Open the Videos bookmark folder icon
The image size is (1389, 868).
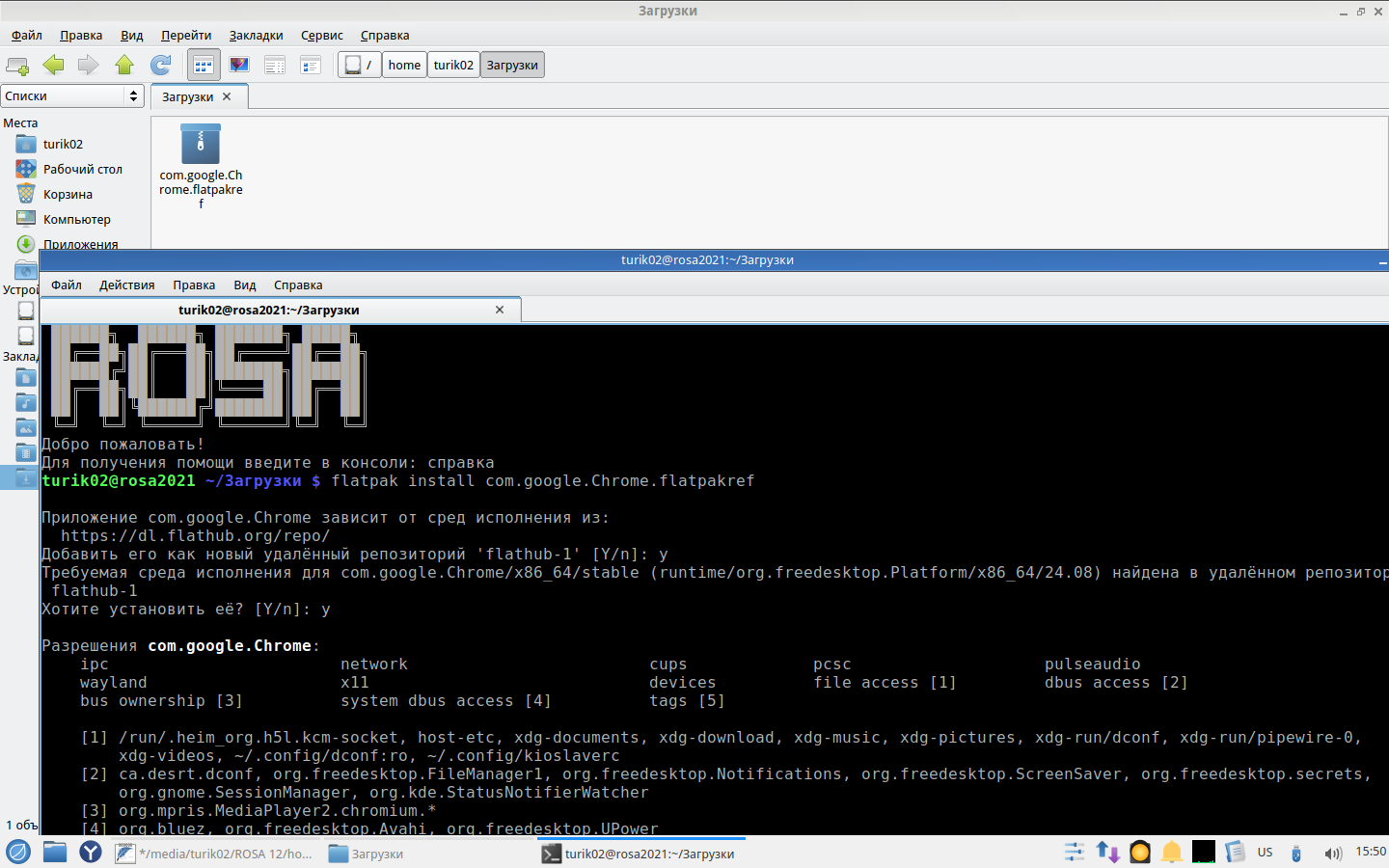(x=26, y=453)
